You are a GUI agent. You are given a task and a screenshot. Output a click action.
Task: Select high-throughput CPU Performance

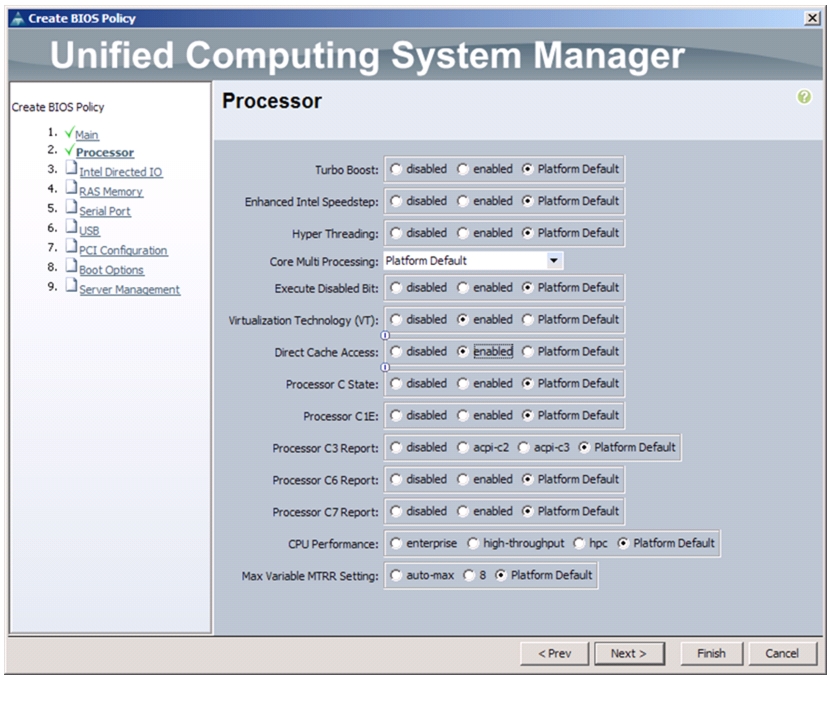pyautogui.click(x=473, y=543)
